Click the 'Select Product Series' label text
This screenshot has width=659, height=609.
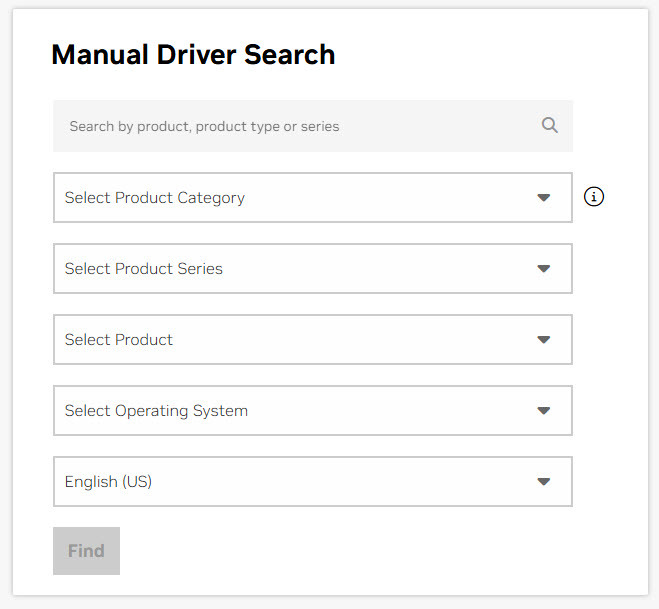143,269
